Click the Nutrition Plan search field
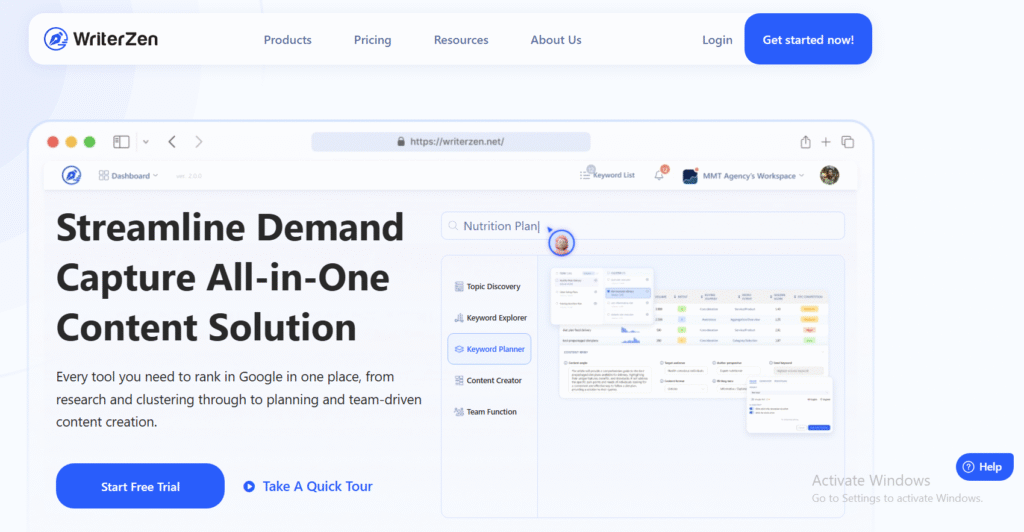Screen dimensions: 1024x532 642,226
